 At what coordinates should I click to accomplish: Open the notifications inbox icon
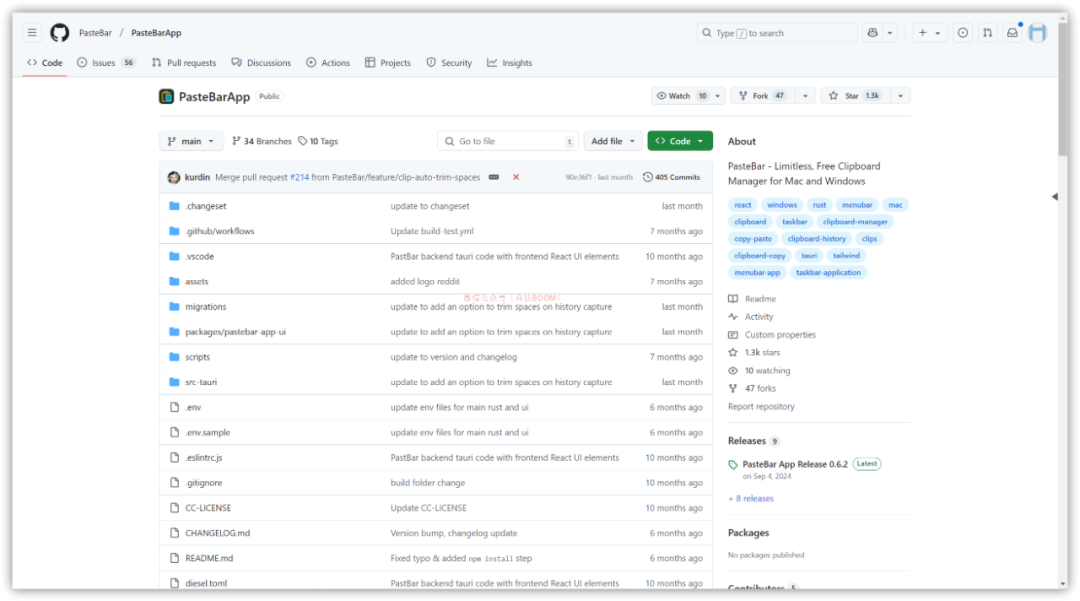(x=1012, y=32)
